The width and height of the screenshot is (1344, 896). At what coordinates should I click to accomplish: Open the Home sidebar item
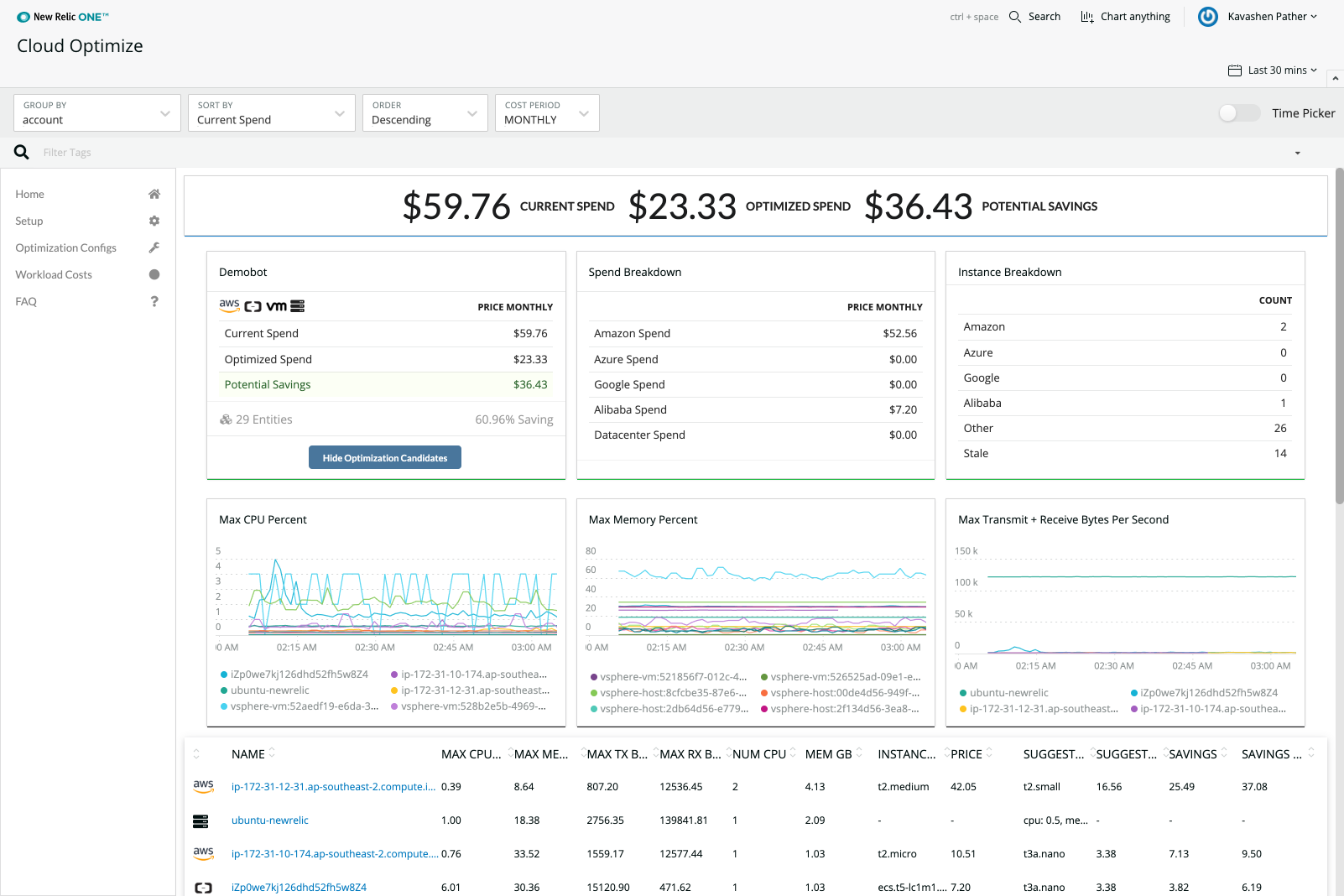point(87,194)
